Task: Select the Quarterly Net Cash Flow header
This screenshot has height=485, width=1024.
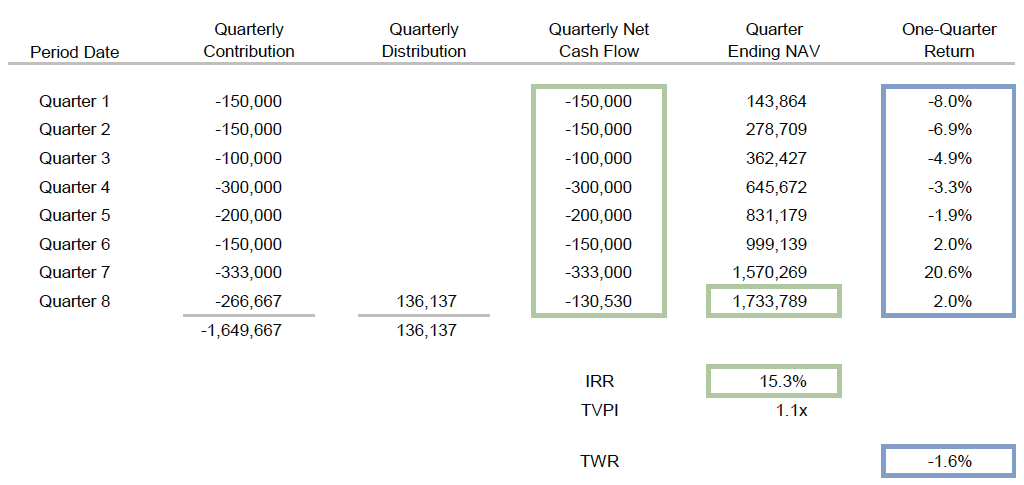Action: pos(599,41)
